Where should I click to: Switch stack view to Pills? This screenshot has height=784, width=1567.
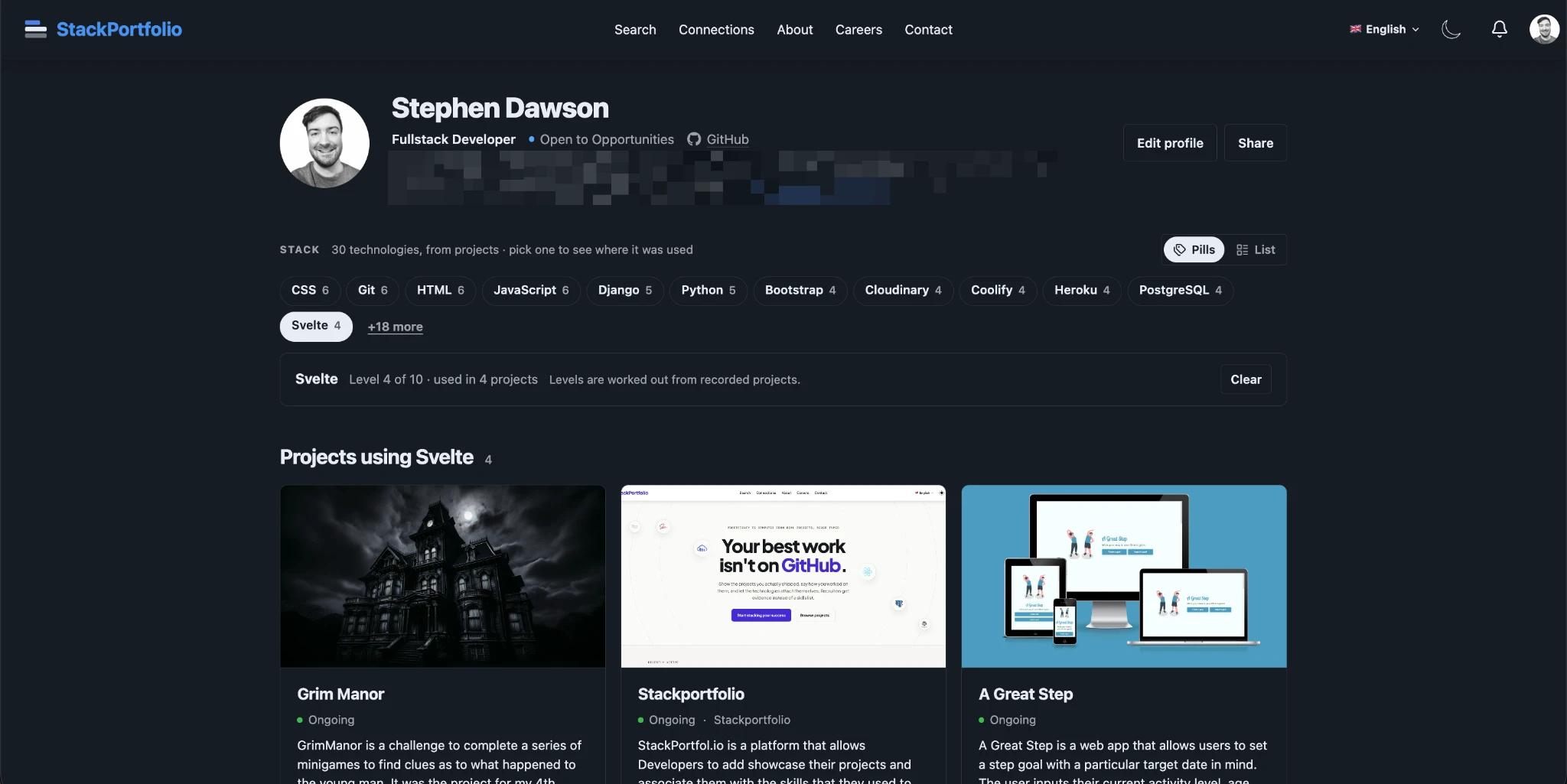(x=1194, y=249)
